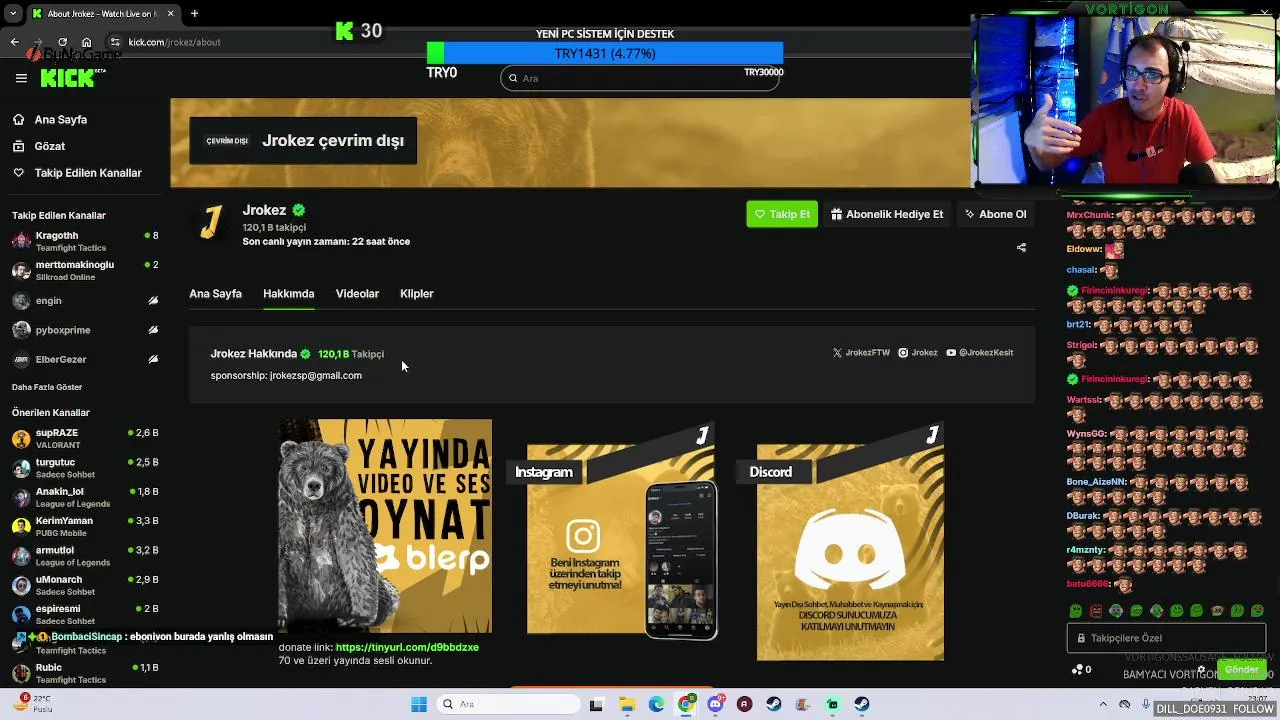
Task: Click the share icon under Abone Ol
Action: coord(1021,247)
